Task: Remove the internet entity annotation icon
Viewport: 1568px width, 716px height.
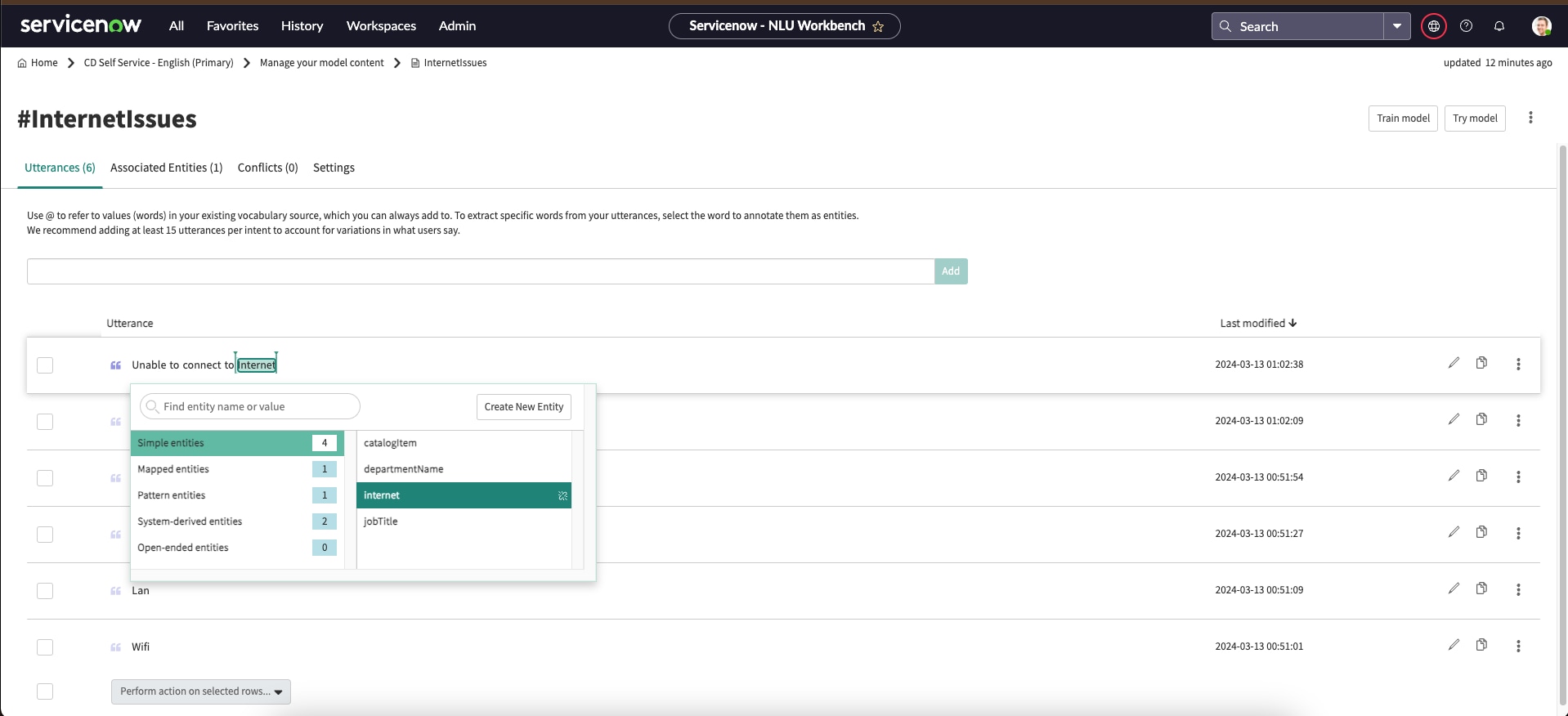Action: click(562, 495)
